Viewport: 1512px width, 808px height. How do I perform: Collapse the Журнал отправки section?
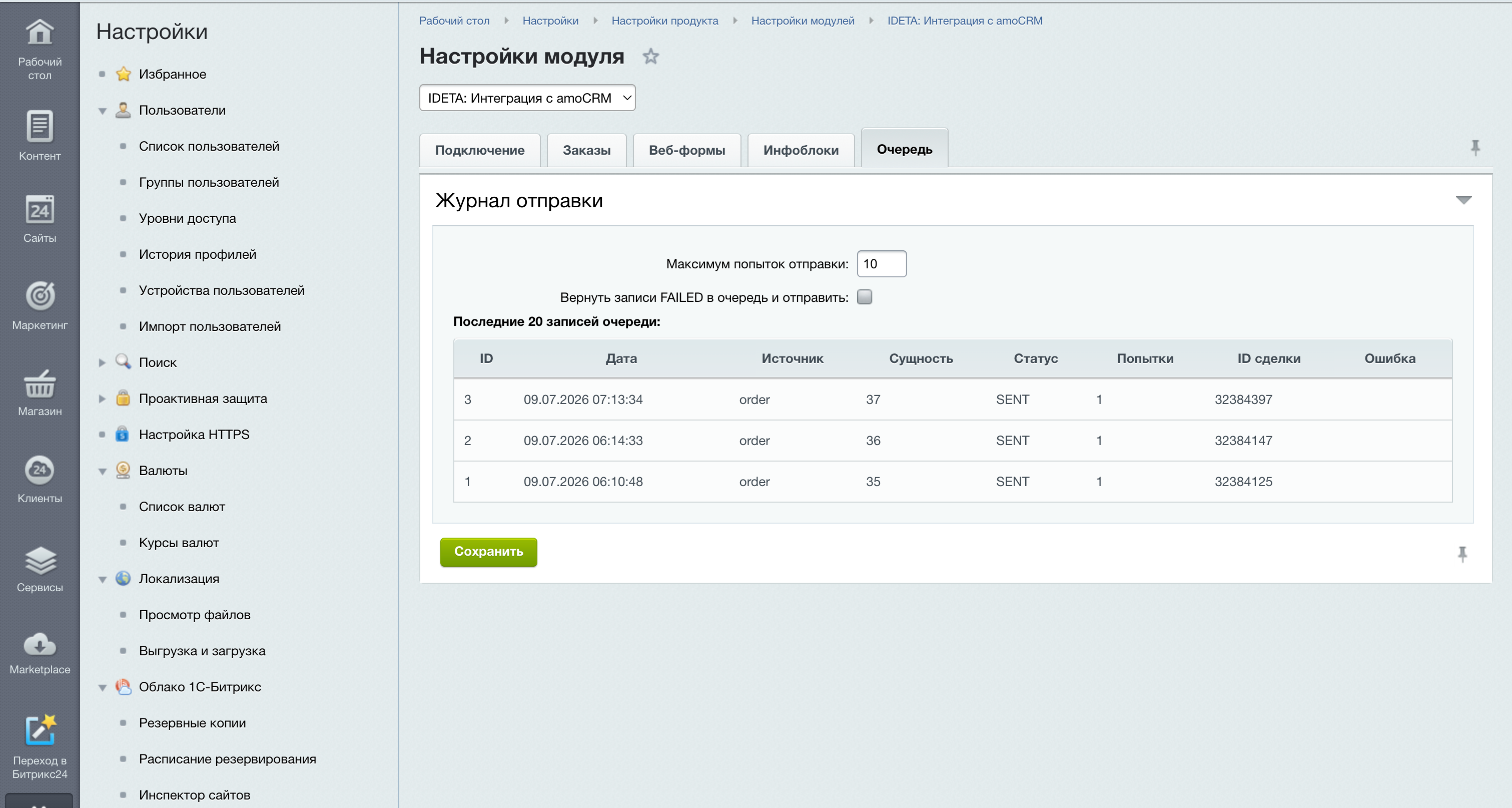pos(1463,200)
